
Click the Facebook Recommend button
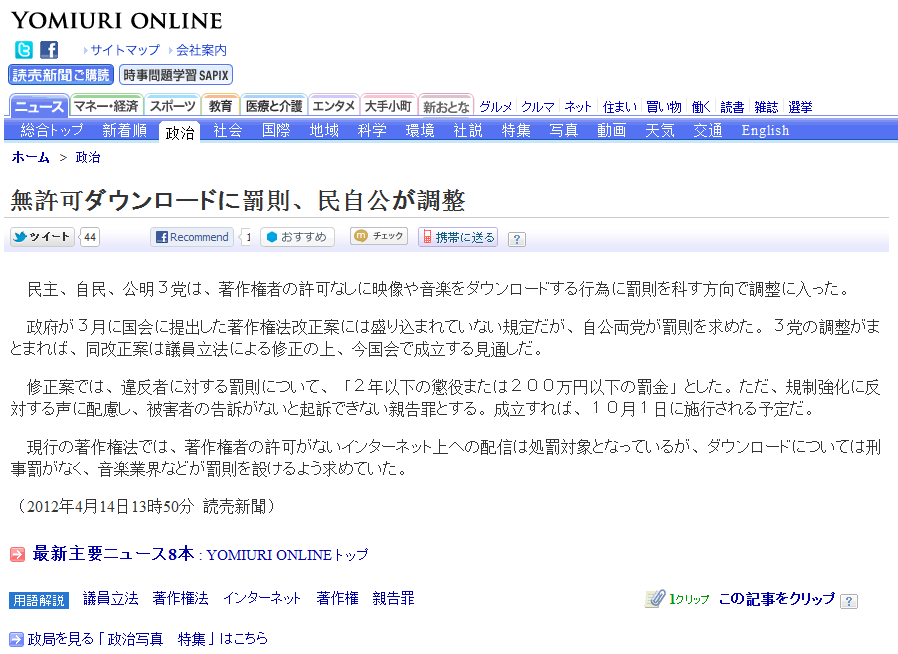click(192, 237)
